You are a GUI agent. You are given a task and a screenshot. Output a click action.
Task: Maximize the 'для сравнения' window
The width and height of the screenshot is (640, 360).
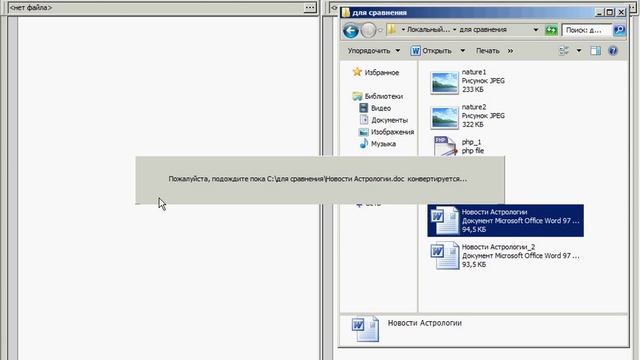click(x=609, y=12)
